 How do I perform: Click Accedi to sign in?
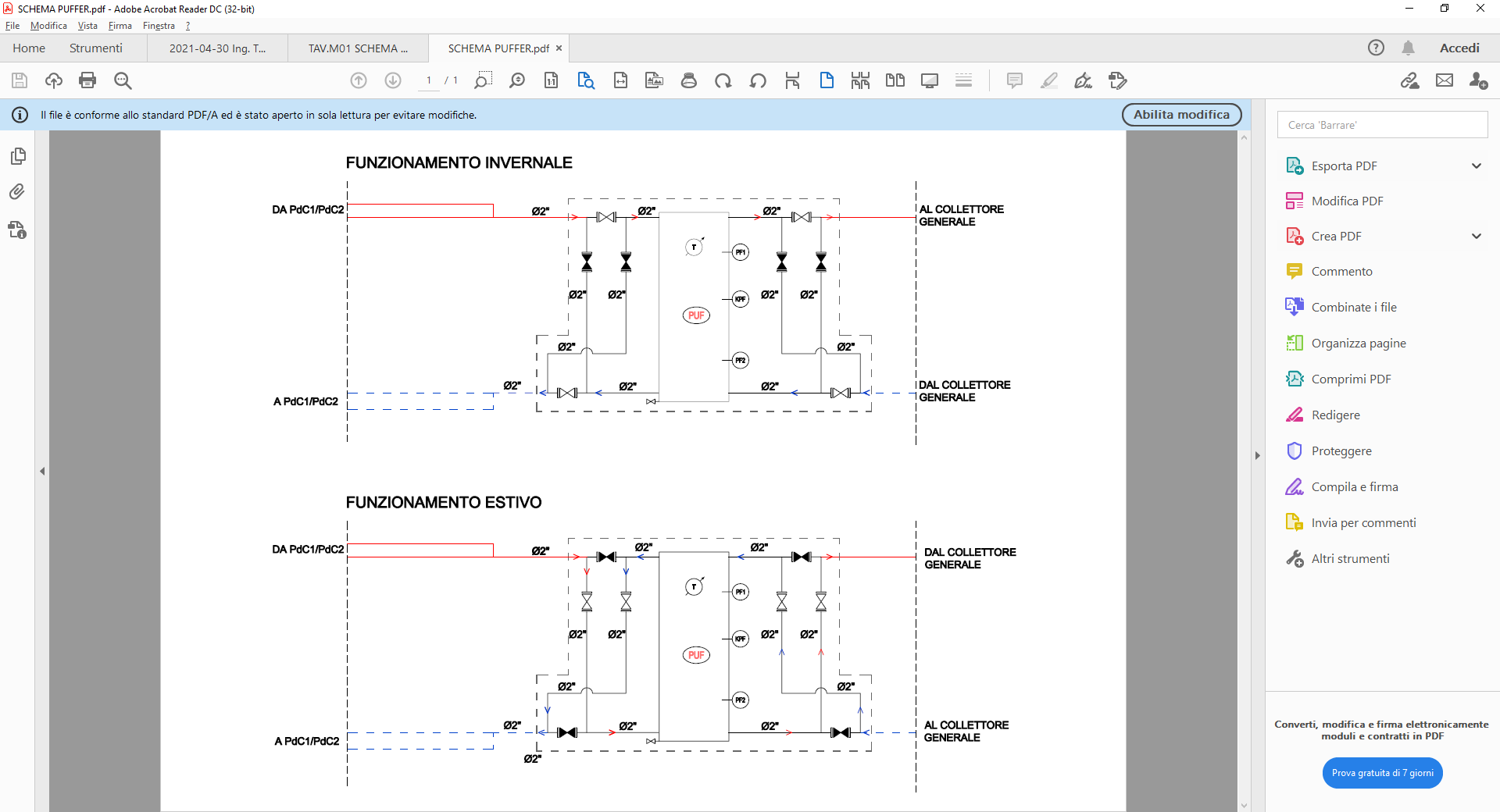1459,48
